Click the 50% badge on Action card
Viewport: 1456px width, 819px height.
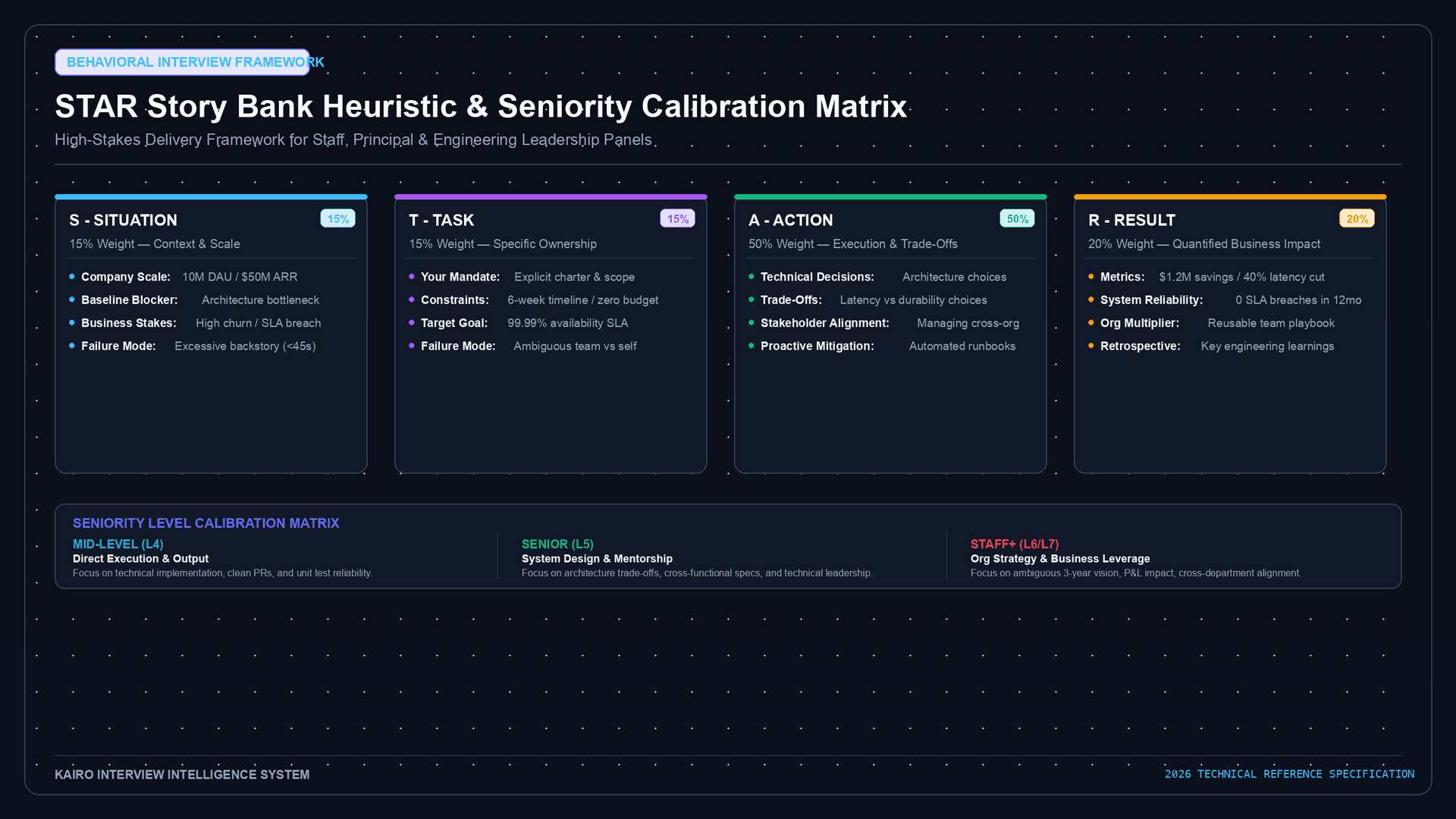pyautogui.click(x=1018, y=219)
